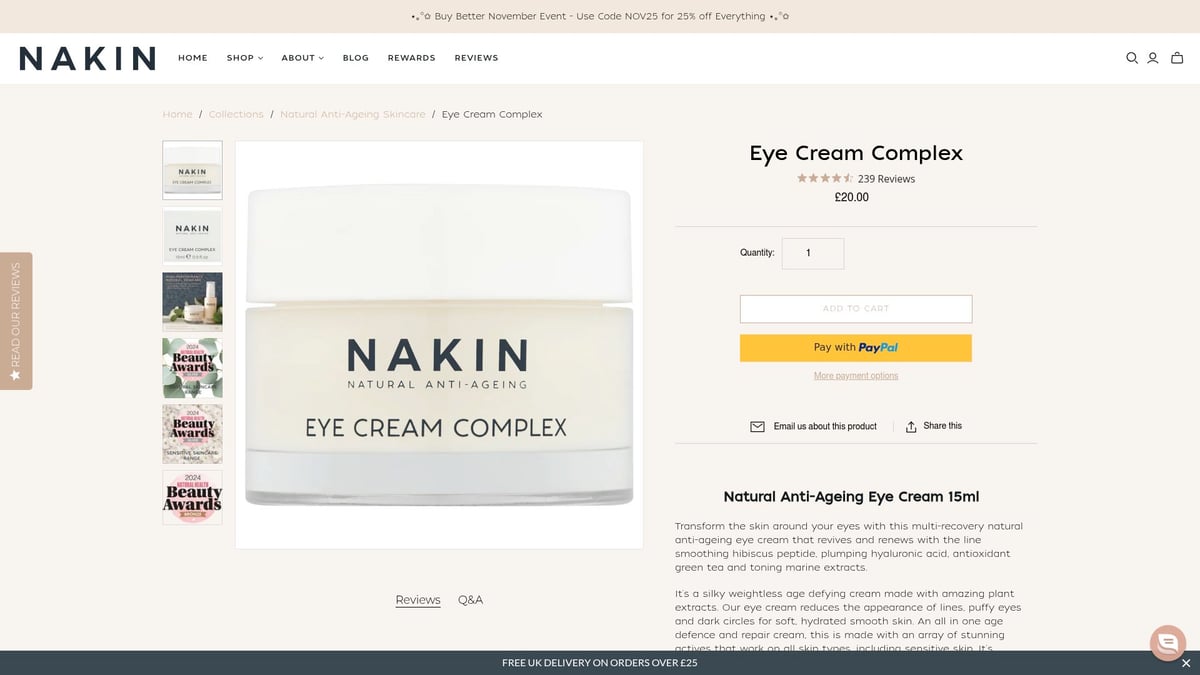Open the chat bubble widget
Screen dimensions: 1200x675
[x=1167, y=643]
